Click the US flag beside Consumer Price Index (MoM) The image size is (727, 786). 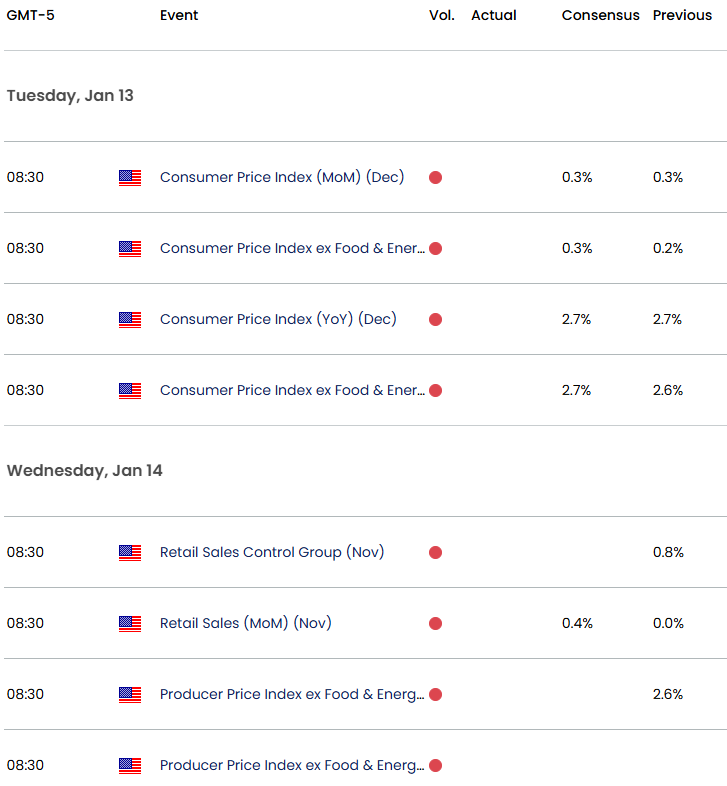(130, 178)
